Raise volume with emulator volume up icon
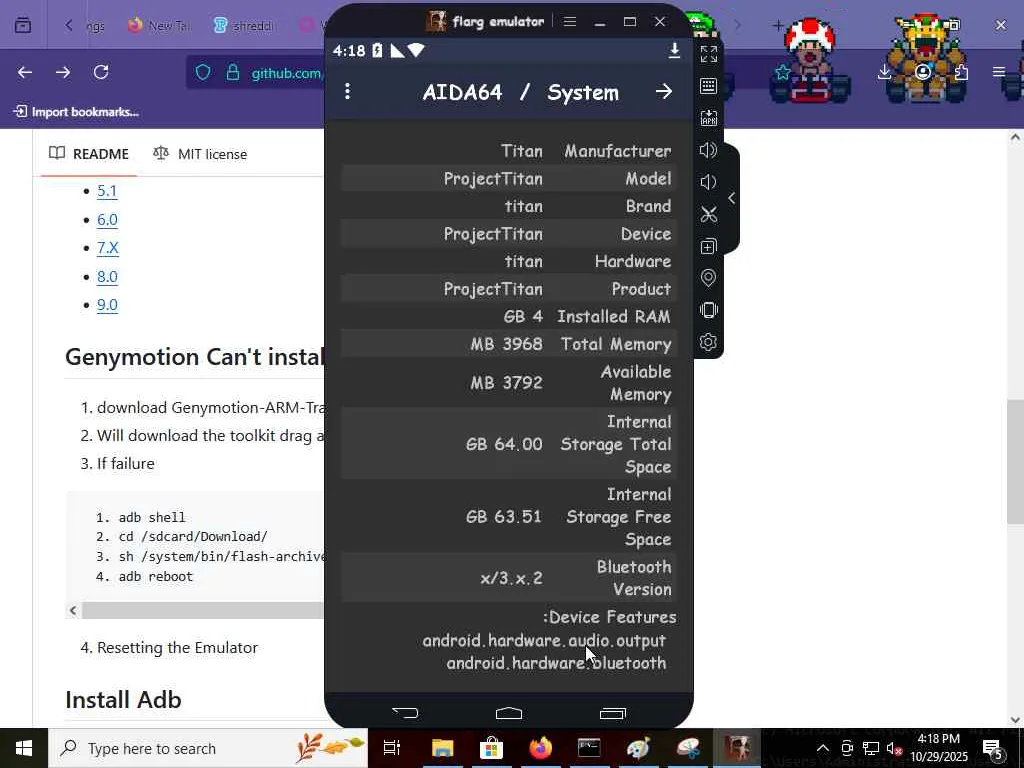The width and height of the screenshot is (1024, 768). click(709, 150)
